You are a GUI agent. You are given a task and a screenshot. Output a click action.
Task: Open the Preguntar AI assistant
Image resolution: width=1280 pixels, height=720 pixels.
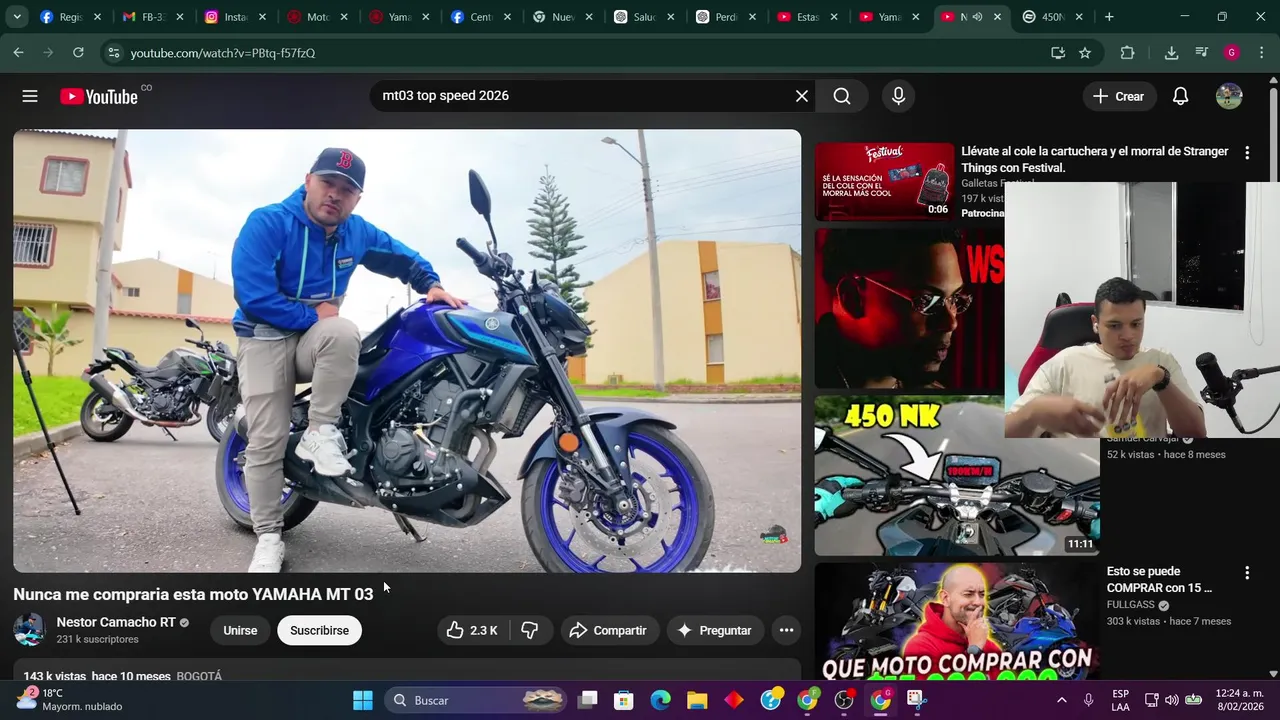[714, 630]
